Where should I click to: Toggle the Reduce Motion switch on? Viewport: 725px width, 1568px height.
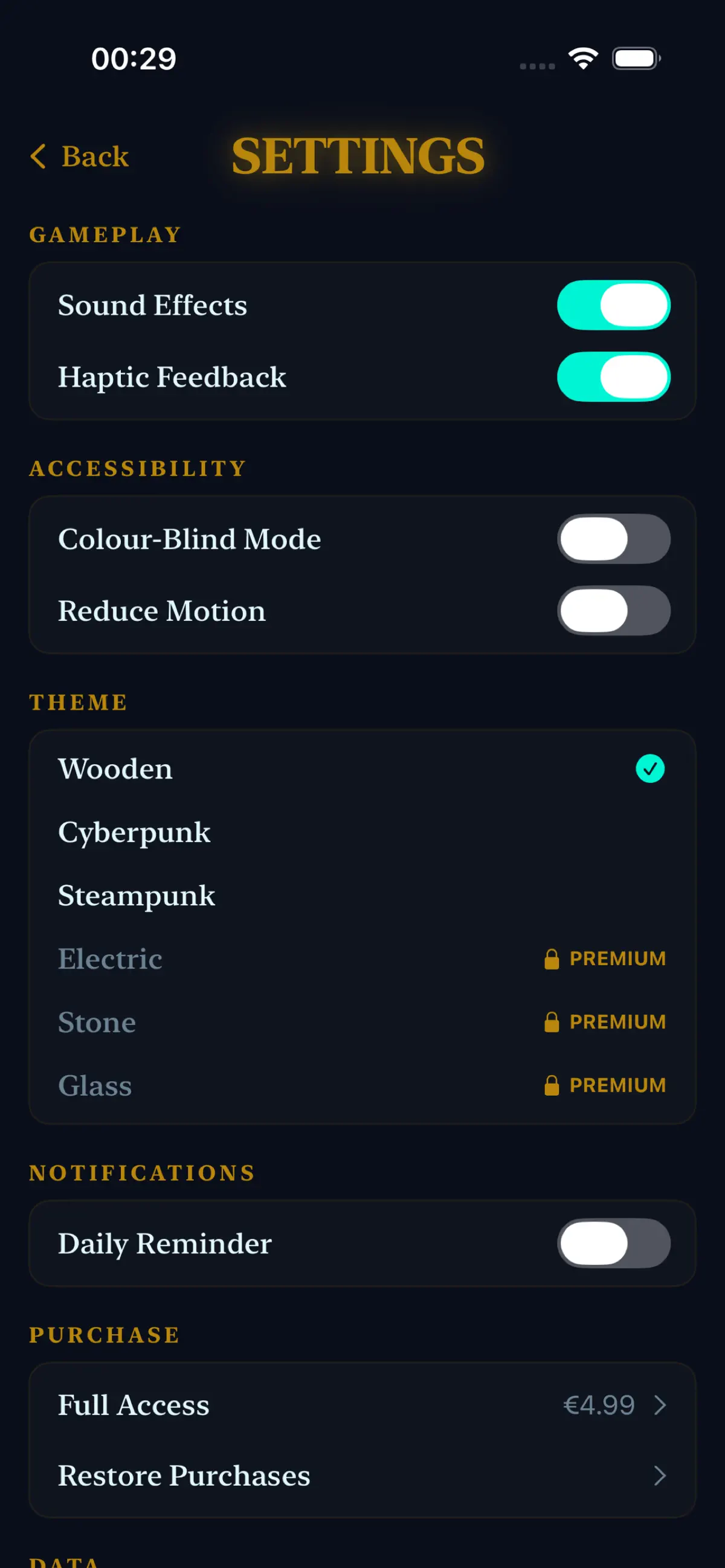(614, 611)
